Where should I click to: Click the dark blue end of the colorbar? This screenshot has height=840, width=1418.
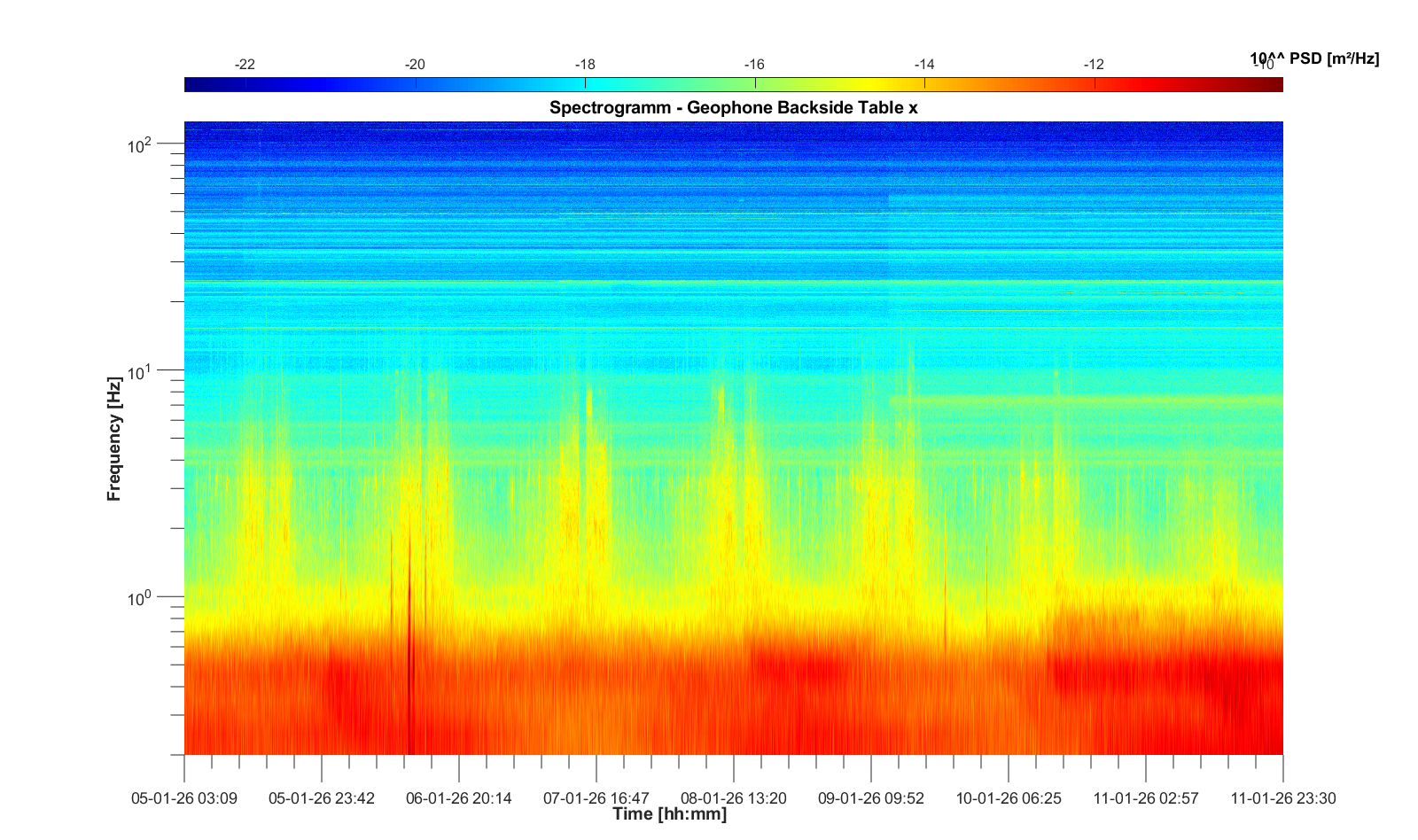(x=191, y=84)
